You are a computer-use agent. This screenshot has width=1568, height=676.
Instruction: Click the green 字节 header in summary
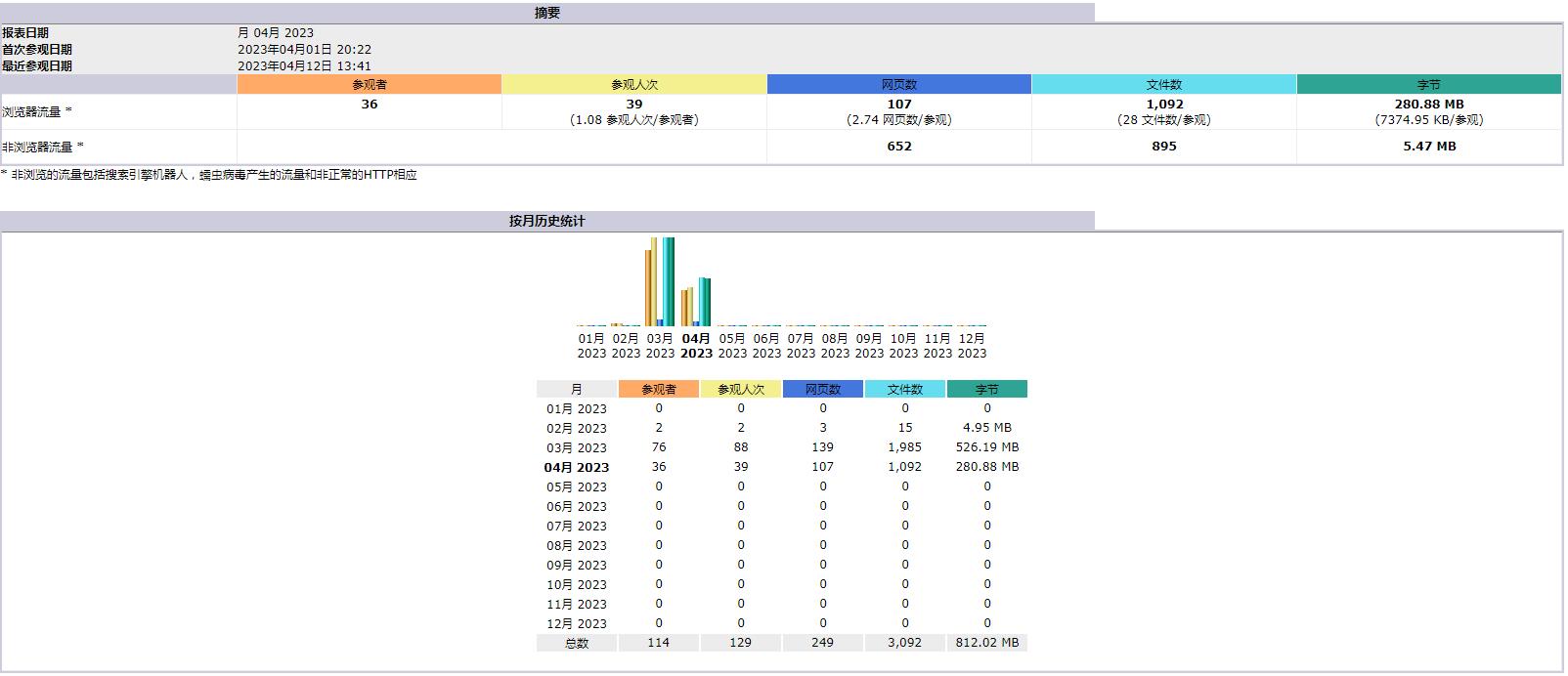click(x=1428, y=85)
